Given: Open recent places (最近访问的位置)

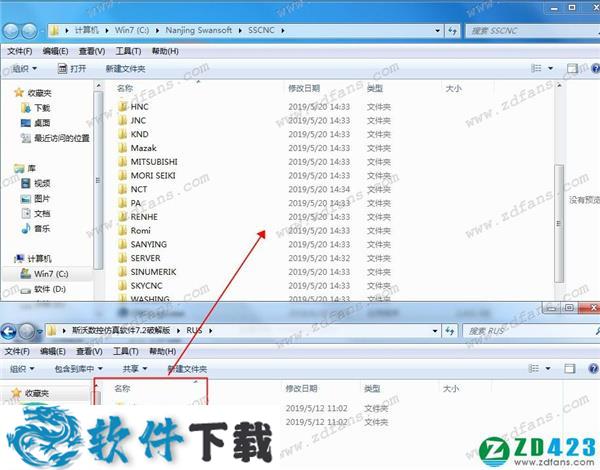Looking at the screenshot, I should (55, 138).
